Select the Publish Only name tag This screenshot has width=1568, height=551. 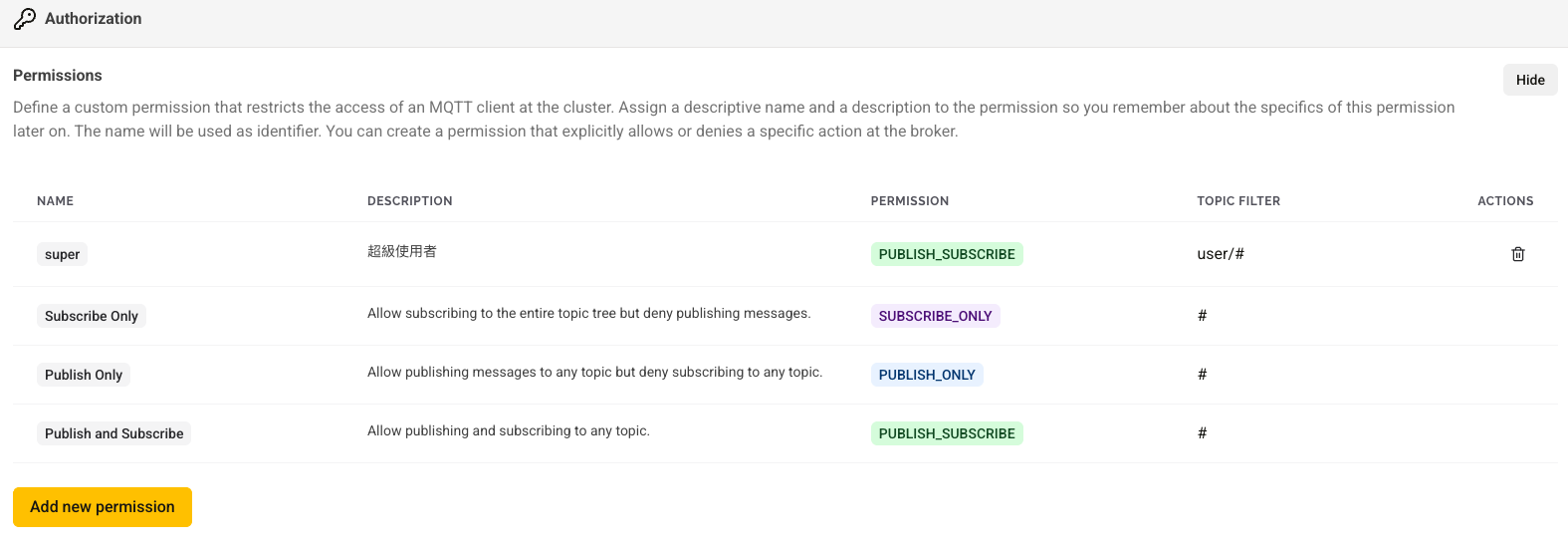(84, 375)
